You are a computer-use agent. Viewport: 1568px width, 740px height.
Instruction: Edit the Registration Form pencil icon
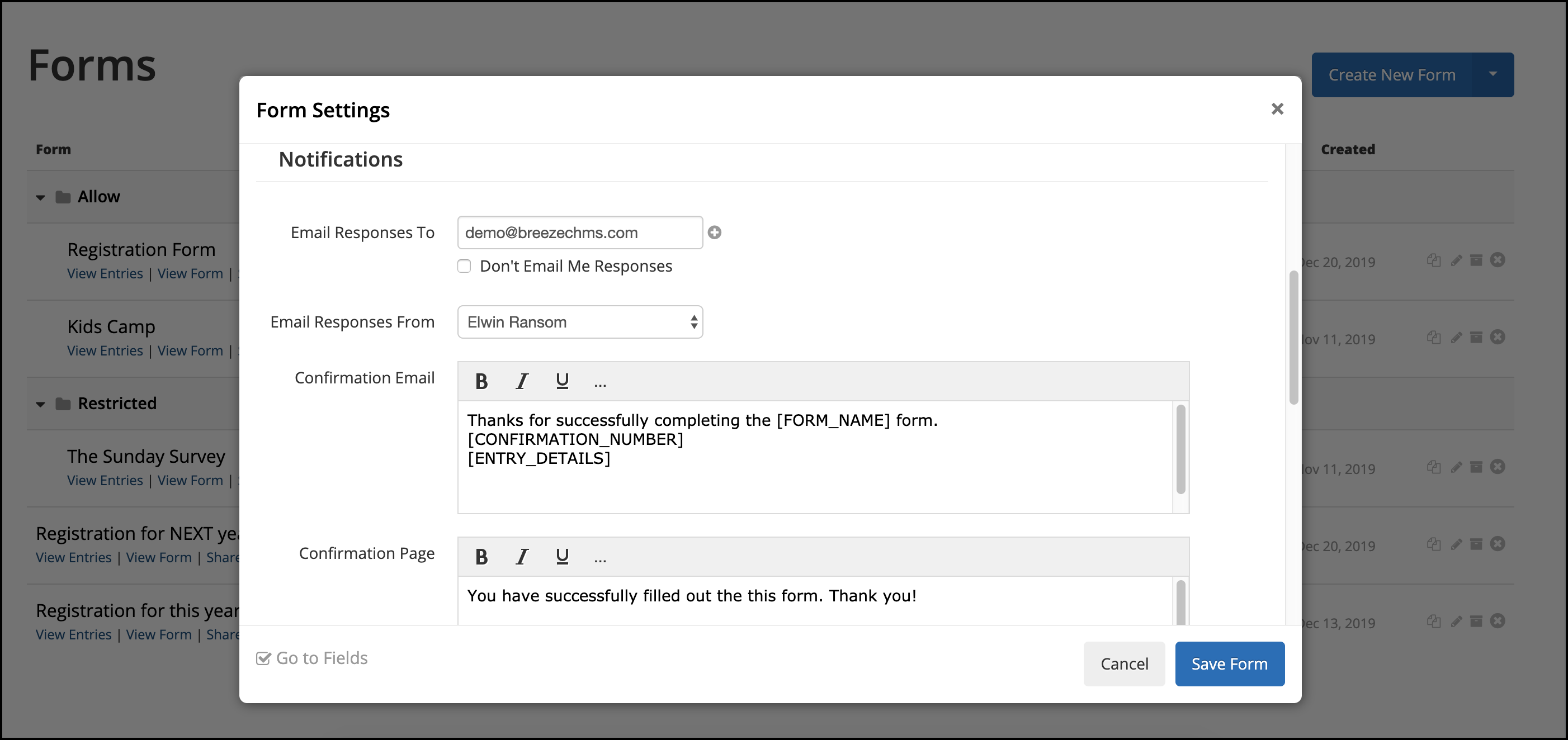coord(1456,260)
